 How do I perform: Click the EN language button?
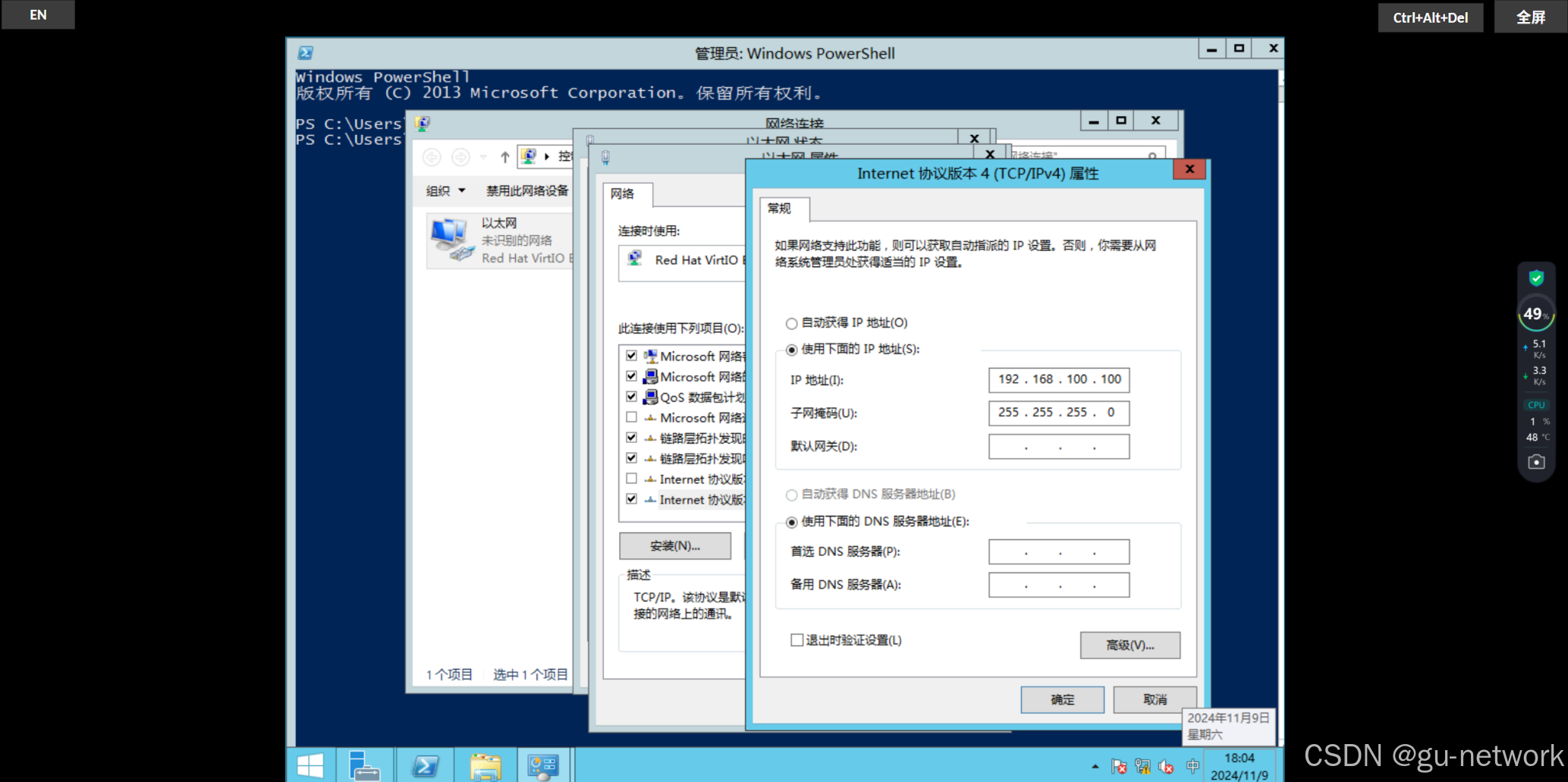[x=38, y=14]
